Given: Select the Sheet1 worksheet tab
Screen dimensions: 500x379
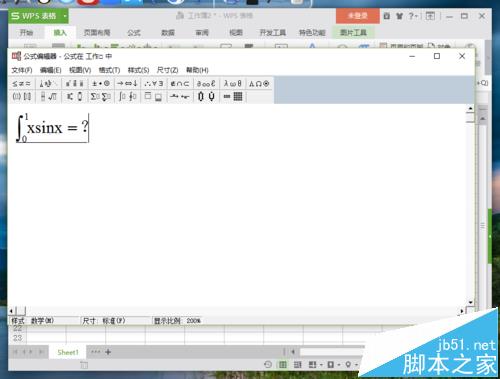Looking at the screenshot, I should click(x=68, y=352).
